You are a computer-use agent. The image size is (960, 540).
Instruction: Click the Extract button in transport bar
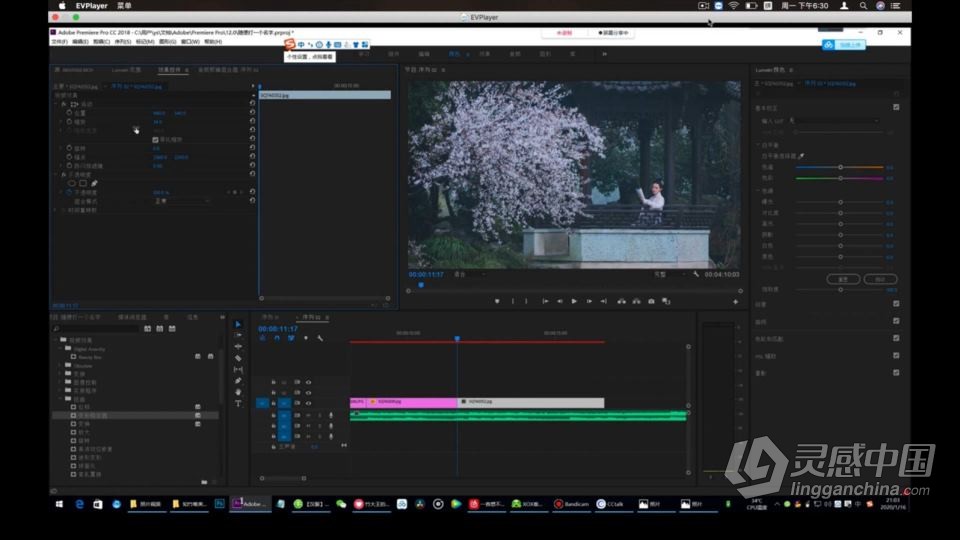tap(636, 301)
